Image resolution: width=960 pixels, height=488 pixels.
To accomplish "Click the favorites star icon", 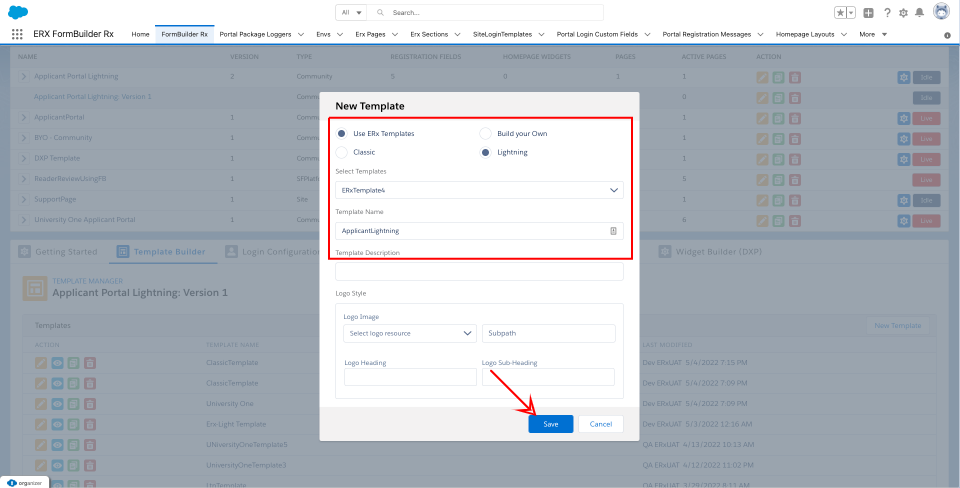I will tap(840, 12).
